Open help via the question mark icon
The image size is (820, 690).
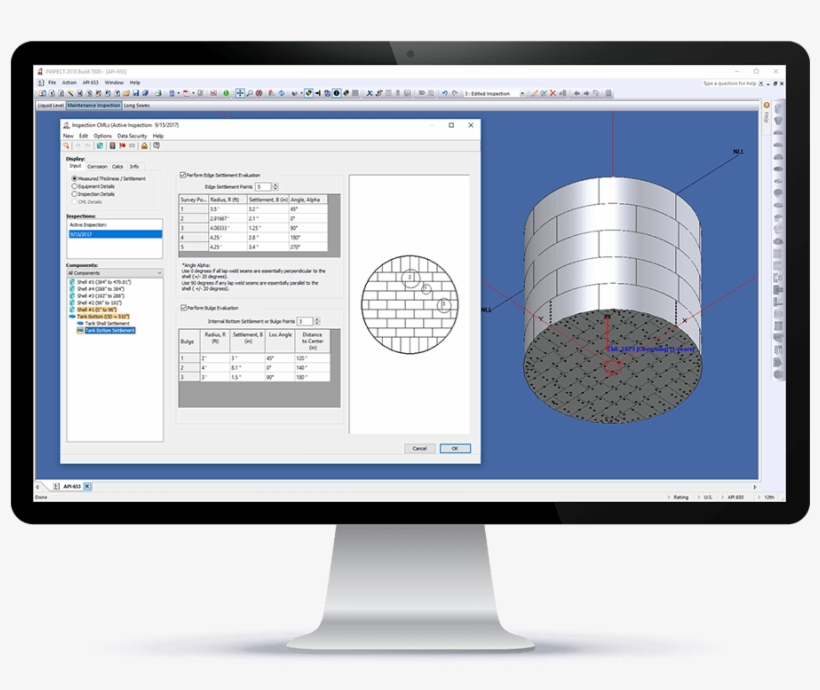[156, 146]
